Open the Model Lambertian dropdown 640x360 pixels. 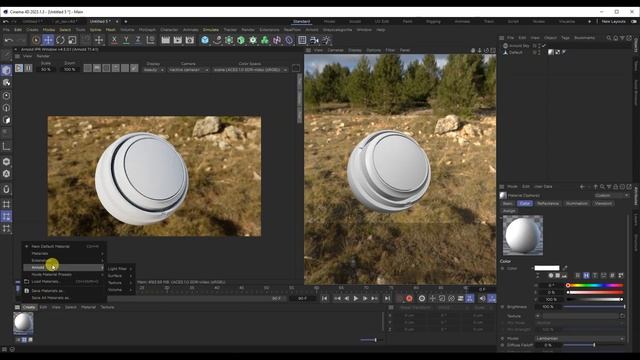(580, 338)
